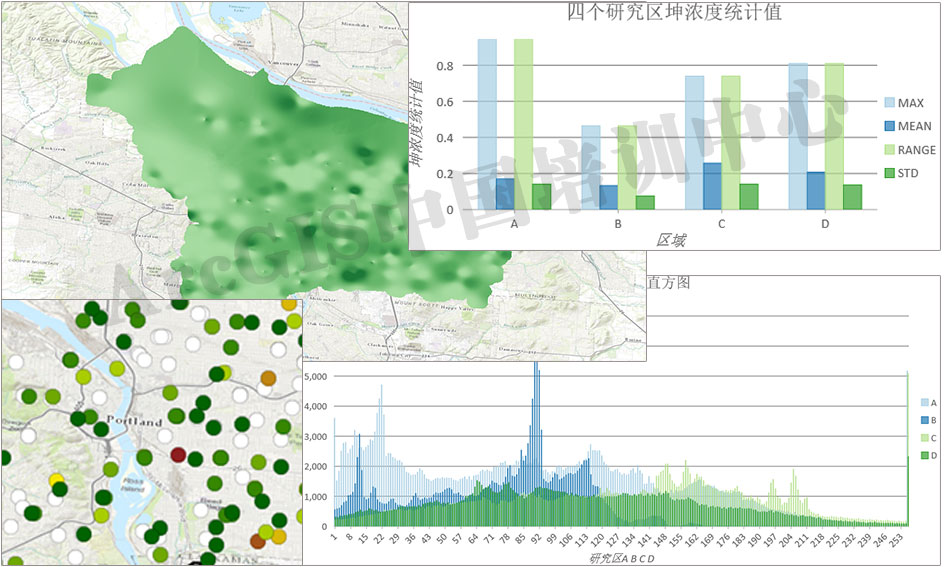This screenshot has width=945, height=567.
Task: Click the 4,000 histogram axis value
Action: 316,407
